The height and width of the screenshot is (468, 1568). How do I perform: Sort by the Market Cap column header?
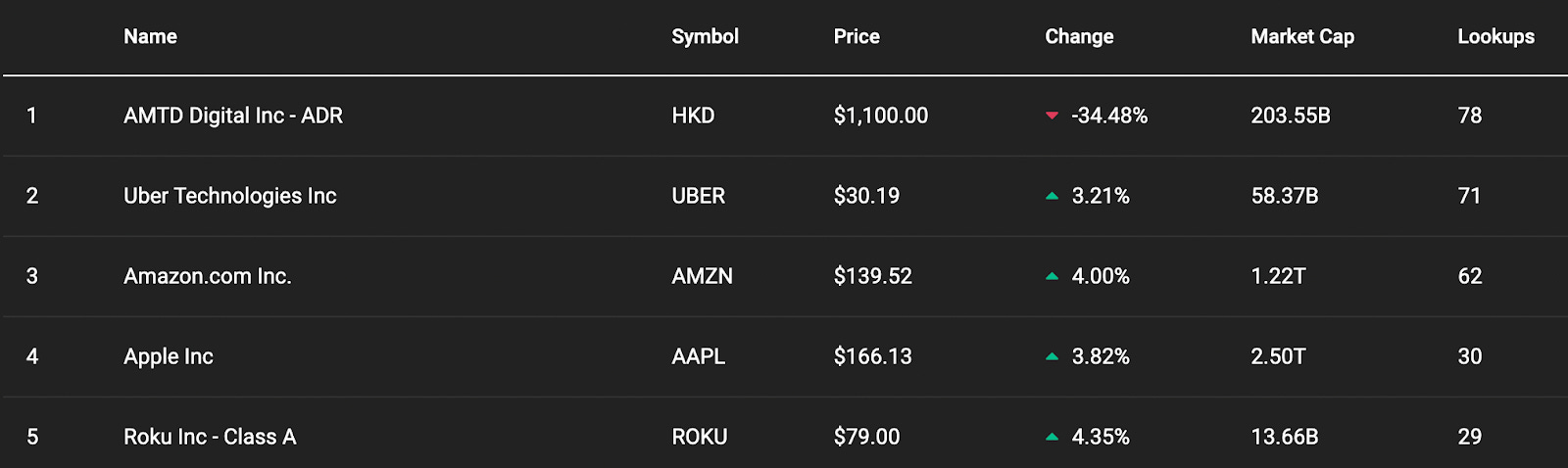[x=1302, y=36]
